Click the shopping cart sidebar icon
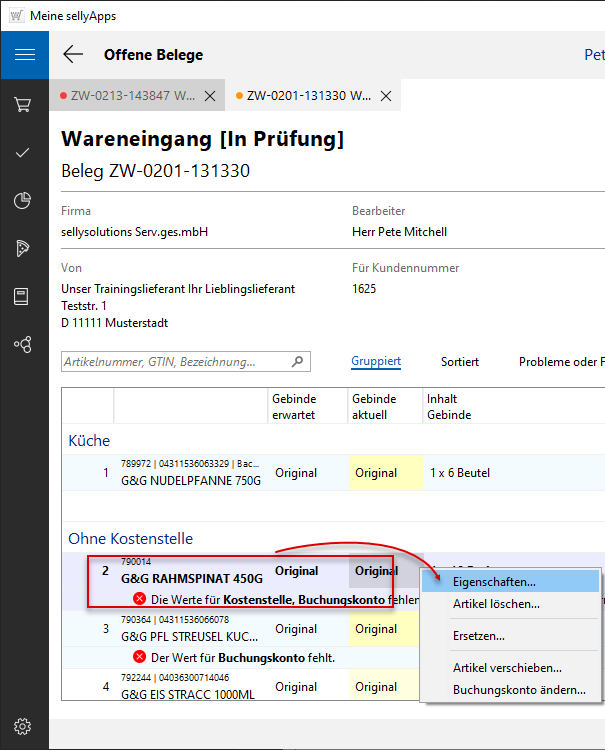Screen dimensions: 605x750 (24, 104)
